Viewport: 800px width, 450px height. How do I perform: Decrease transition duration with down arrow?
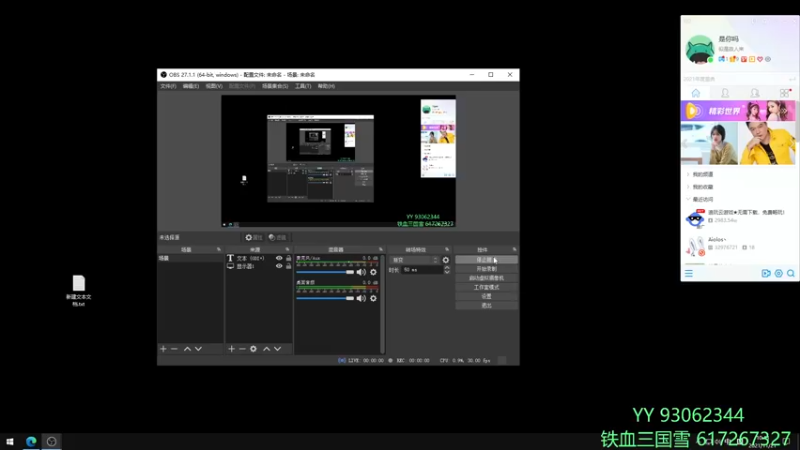[447, 272]
